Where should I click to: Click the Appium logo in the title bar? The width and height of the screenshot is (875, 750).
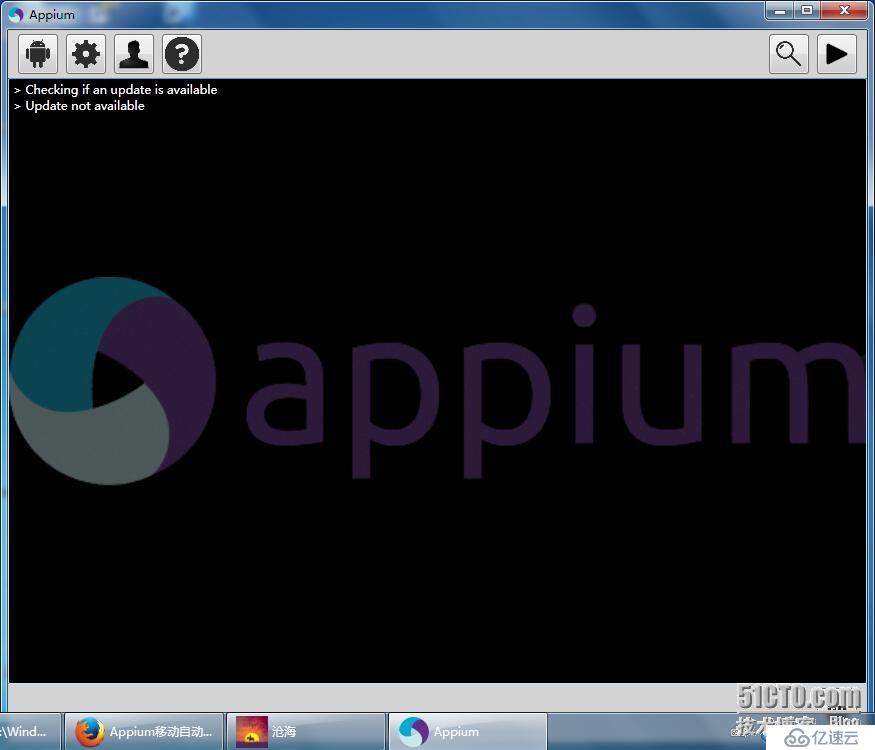16,14
